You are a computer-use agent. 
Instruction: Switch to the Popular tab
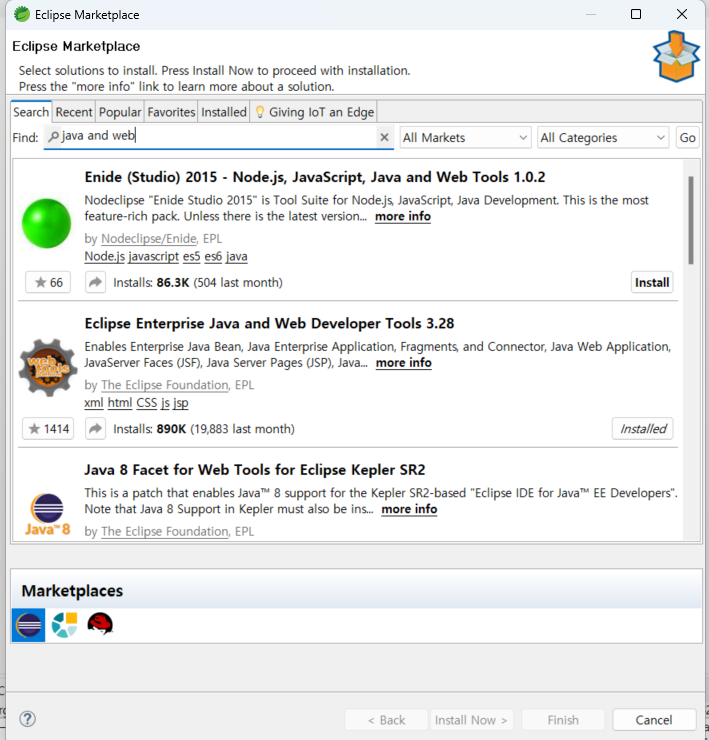(120, 112)
